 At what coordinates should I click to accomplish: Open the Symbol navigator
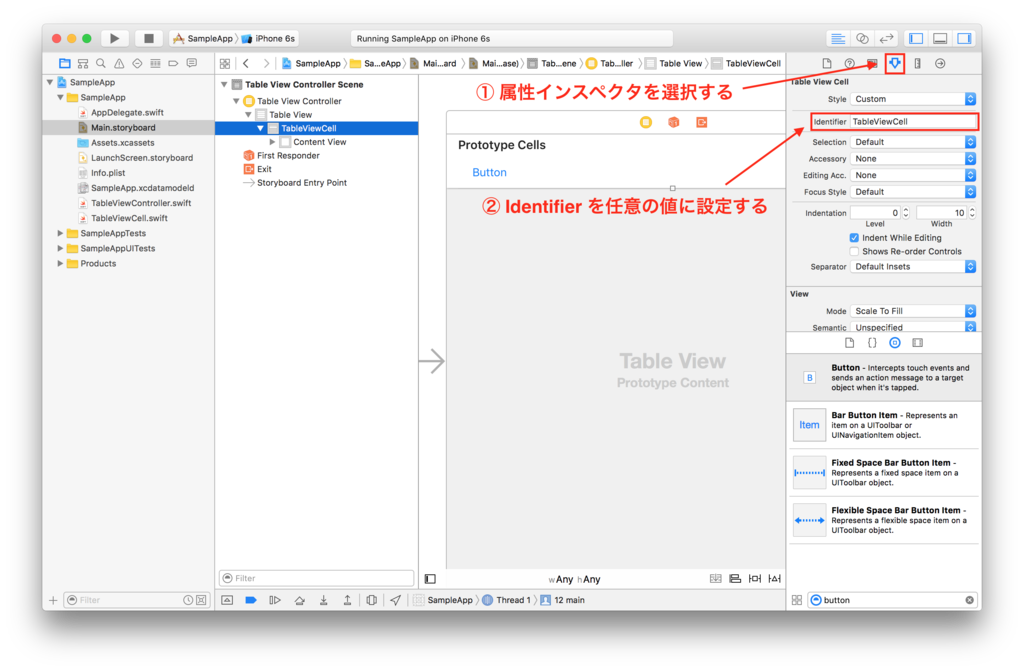tap(82, 63)
